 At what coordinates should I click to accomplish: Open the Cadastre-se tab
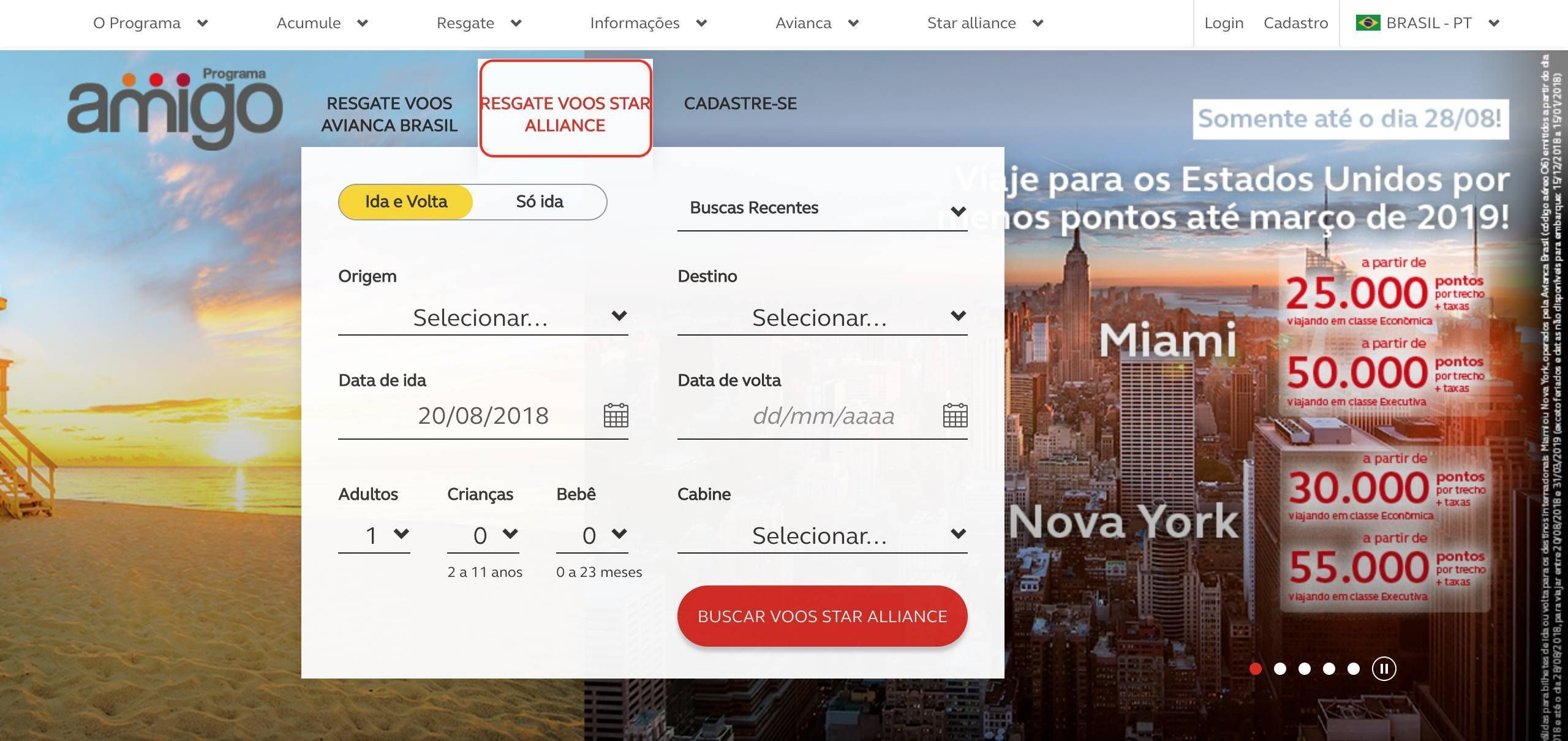(x=741, y=103)
